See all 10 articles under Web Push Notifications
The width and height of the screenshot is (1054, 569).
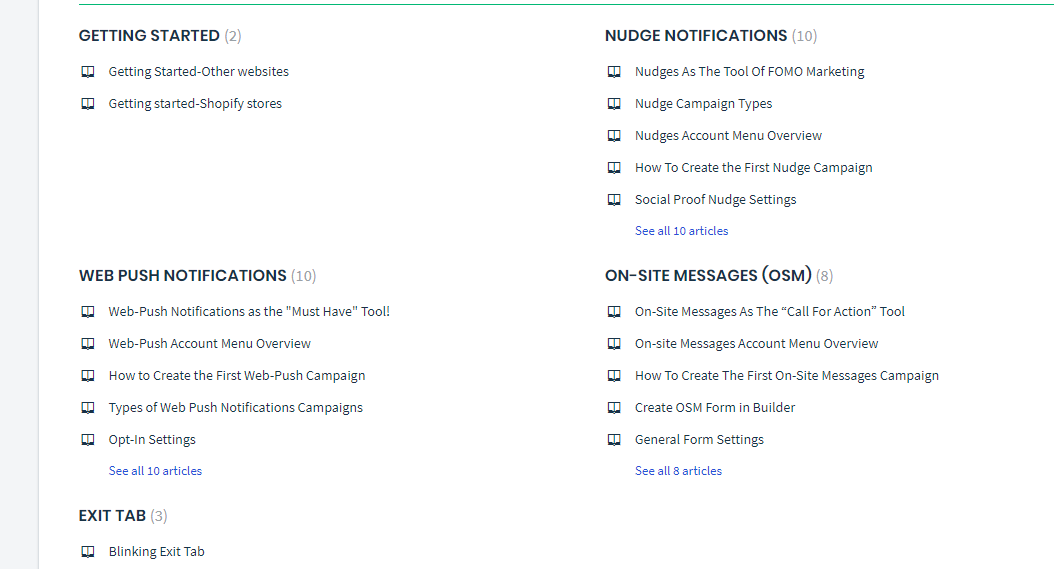[x=155, y=471]
